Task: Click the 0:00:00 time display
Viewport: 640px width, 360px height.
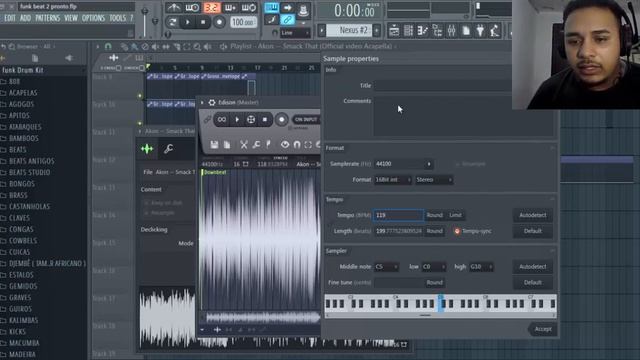Action: coord(353,11)
